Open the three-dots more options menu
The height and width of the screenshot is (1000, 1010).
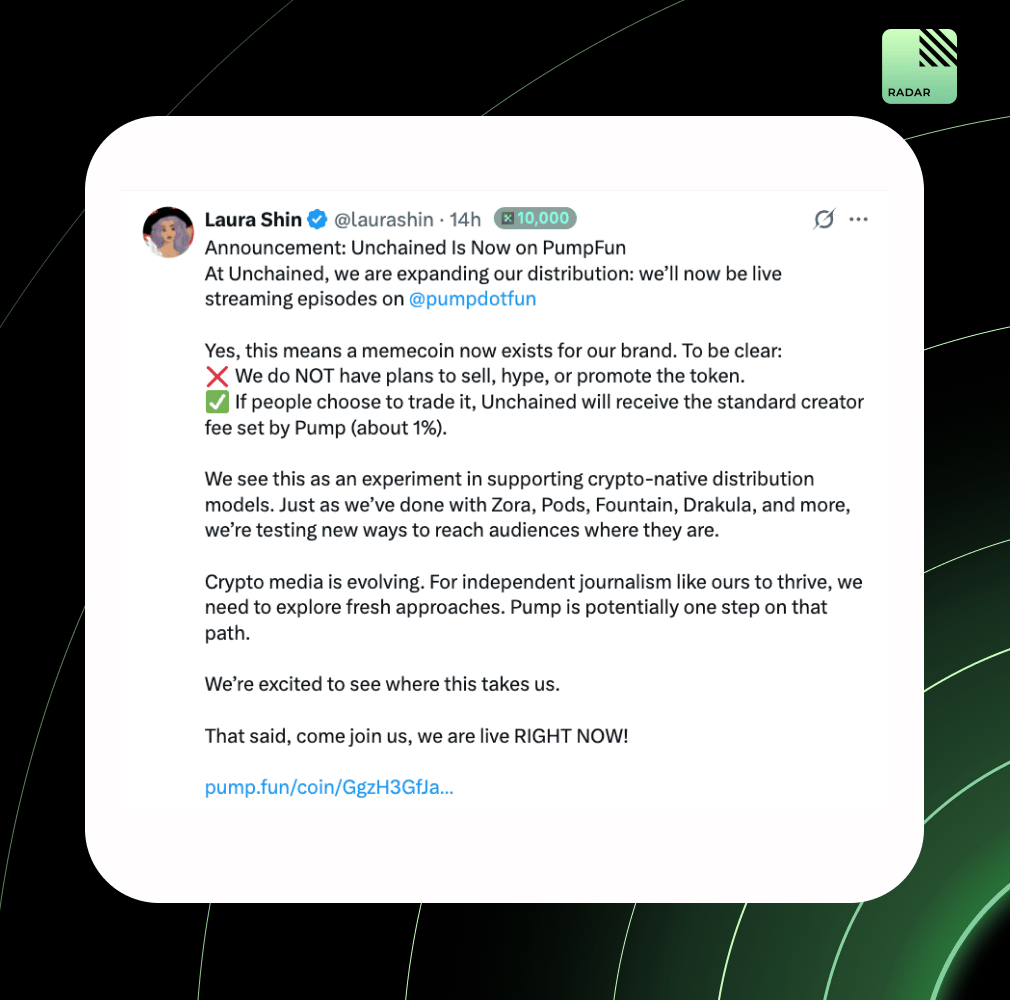[858, 220]
